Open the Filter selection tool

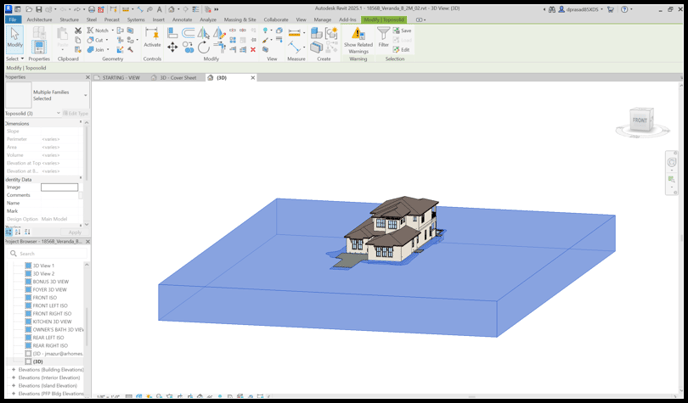pyautogui.click(x=383, y=37)
